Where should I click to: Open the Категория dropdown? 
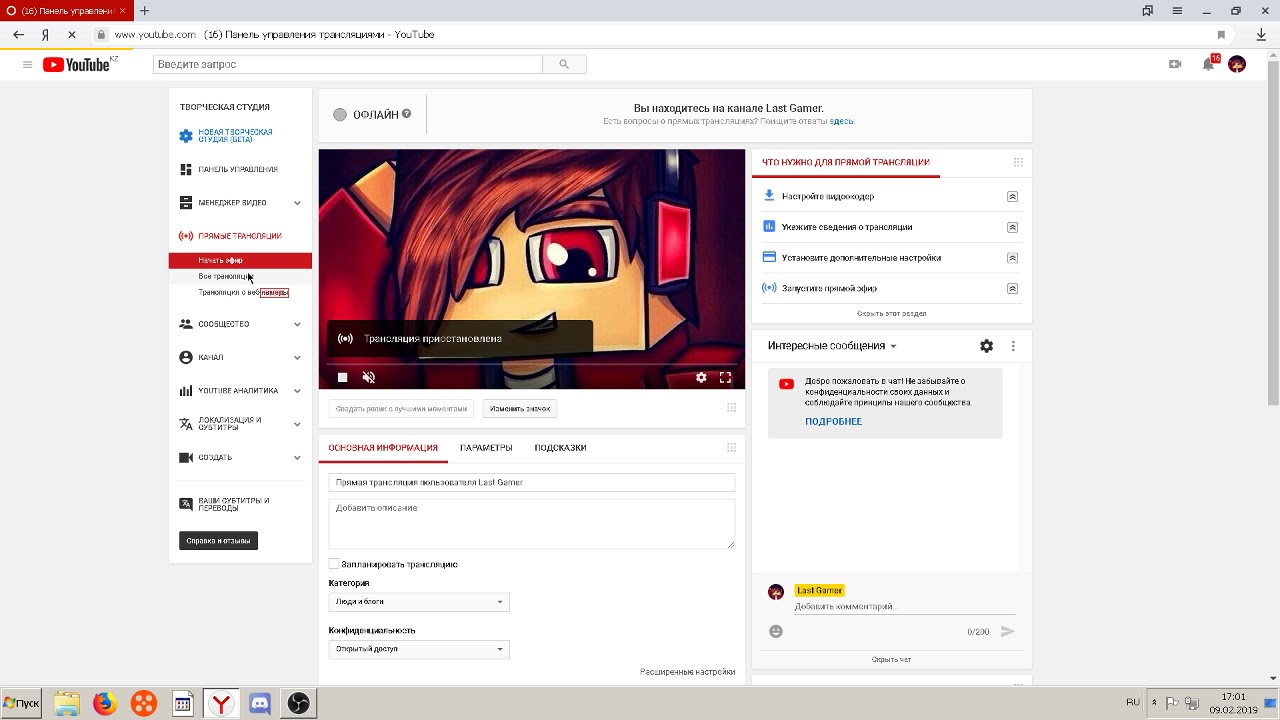point(419,602)
